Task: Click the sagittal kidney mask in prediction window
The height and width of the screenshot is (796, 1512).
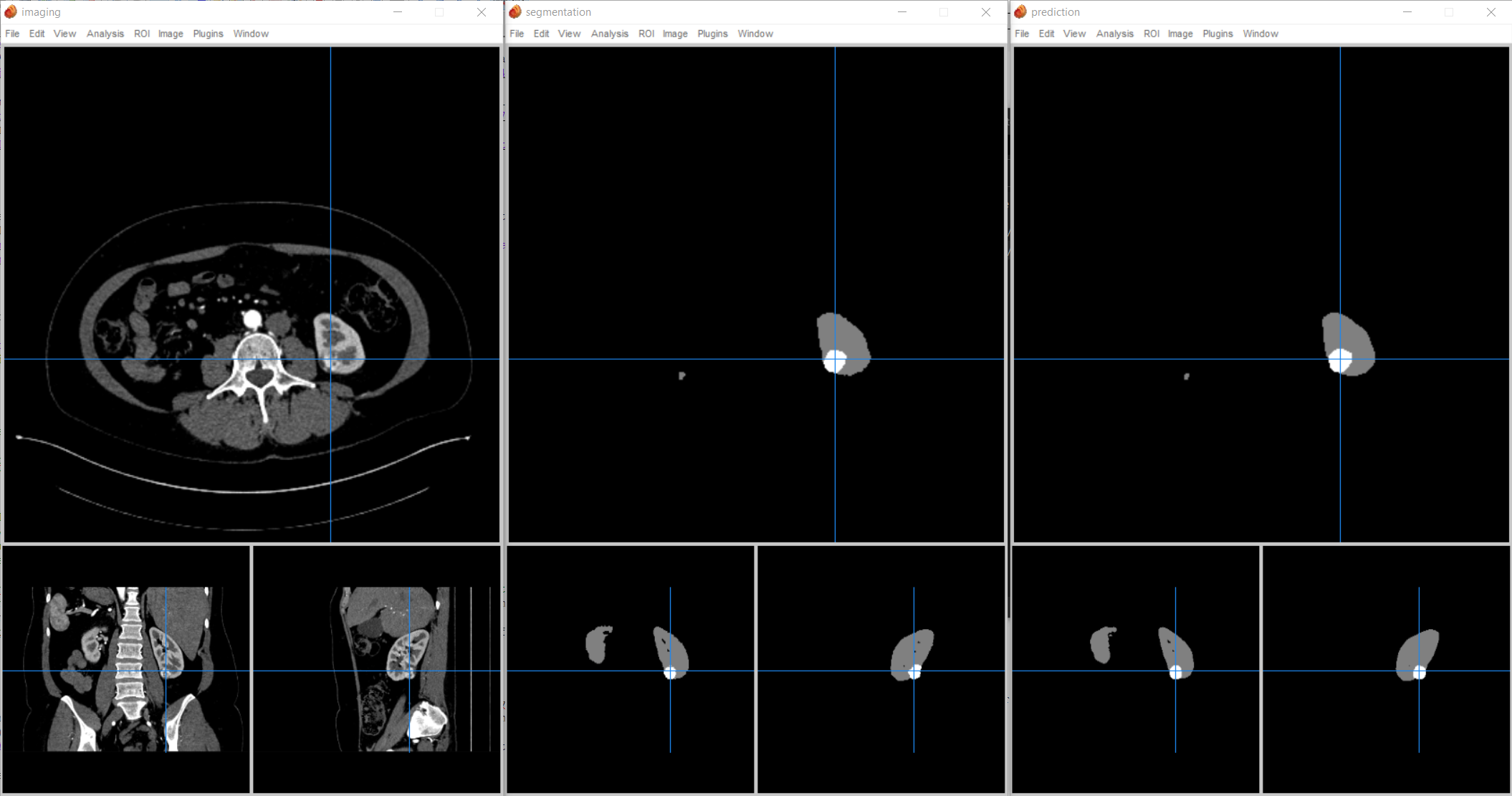Action: pos(1419,654)
